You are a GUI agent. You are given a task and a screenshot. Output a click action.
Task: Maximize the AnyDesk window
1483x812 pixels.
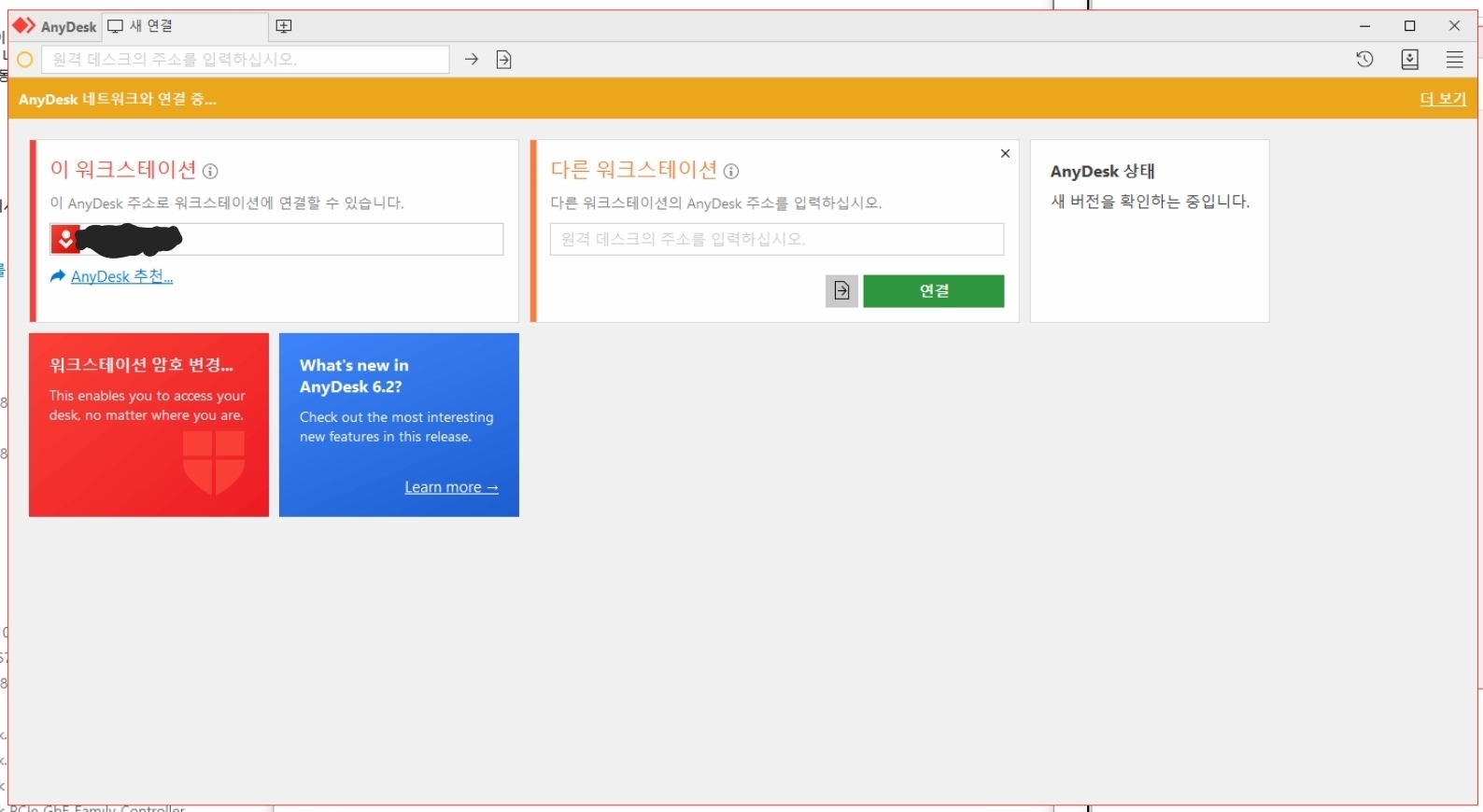tap(1410, 26)
